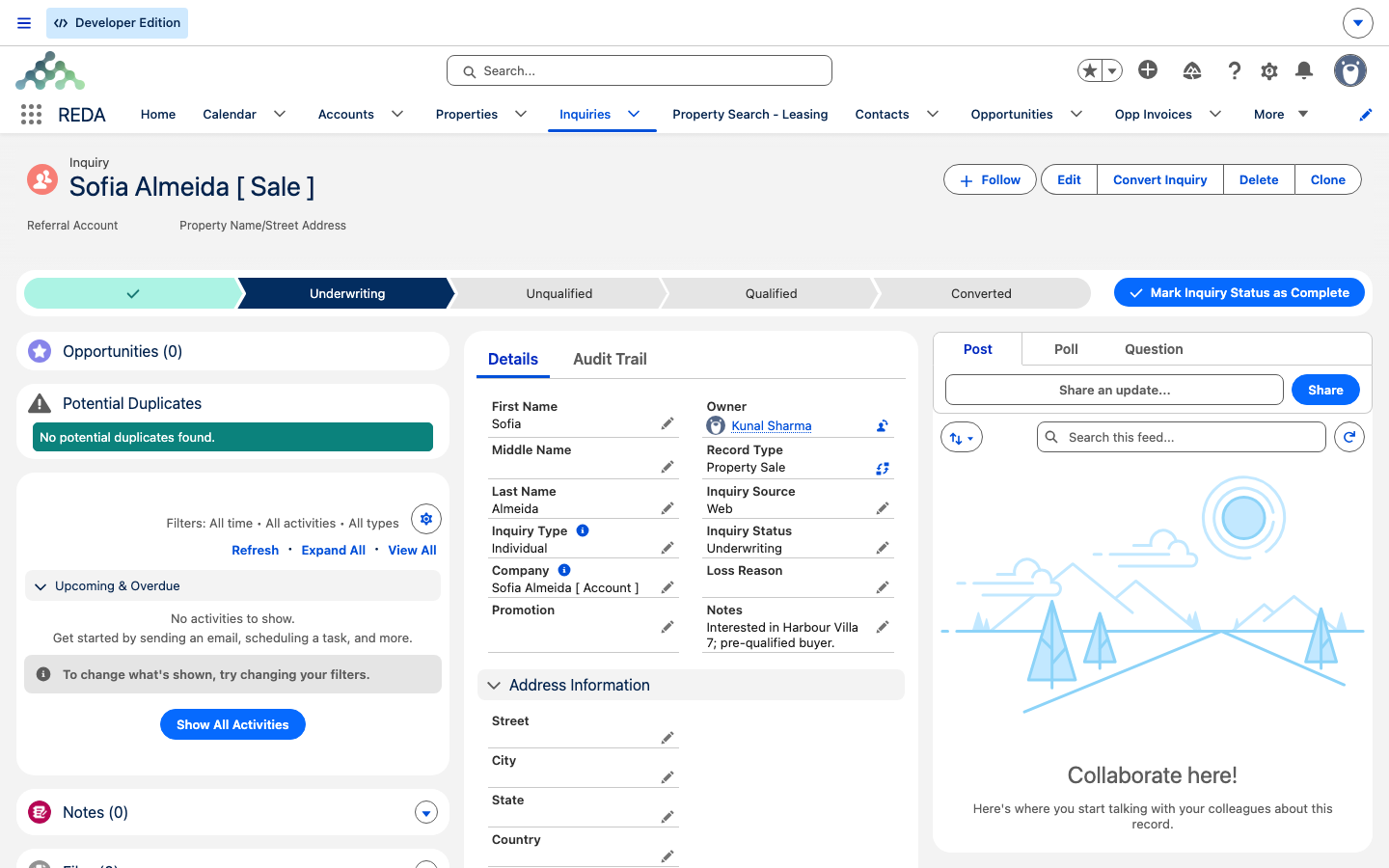Open the Notifications bell

(1304, 70)
